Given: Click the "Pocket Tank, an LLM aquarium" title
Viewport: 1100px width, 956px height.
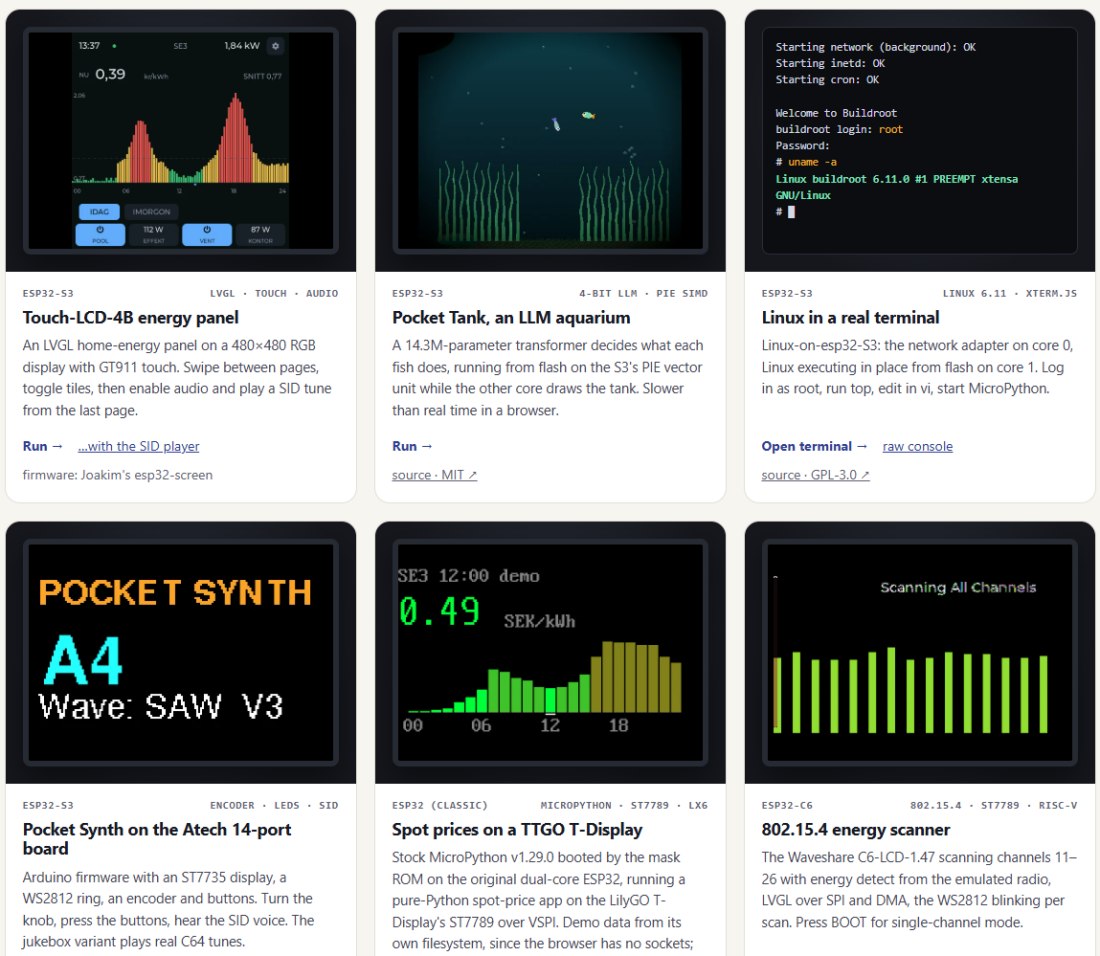Looking at the screenshot, I should pos(511,318).
